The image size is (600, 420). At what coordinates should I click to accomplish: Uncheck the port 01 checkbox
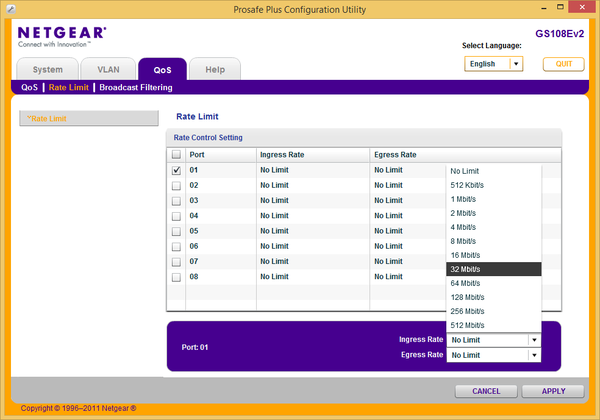177,171
